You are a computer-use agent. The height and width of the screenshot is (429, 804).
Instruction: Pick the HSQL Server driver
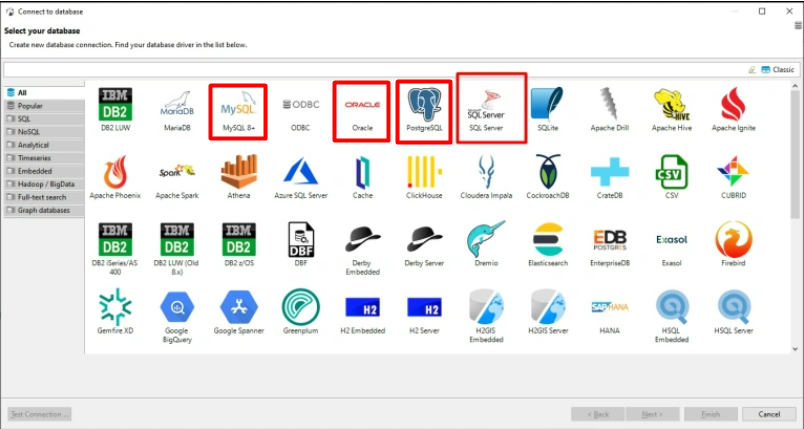click(x=733, y=313)
